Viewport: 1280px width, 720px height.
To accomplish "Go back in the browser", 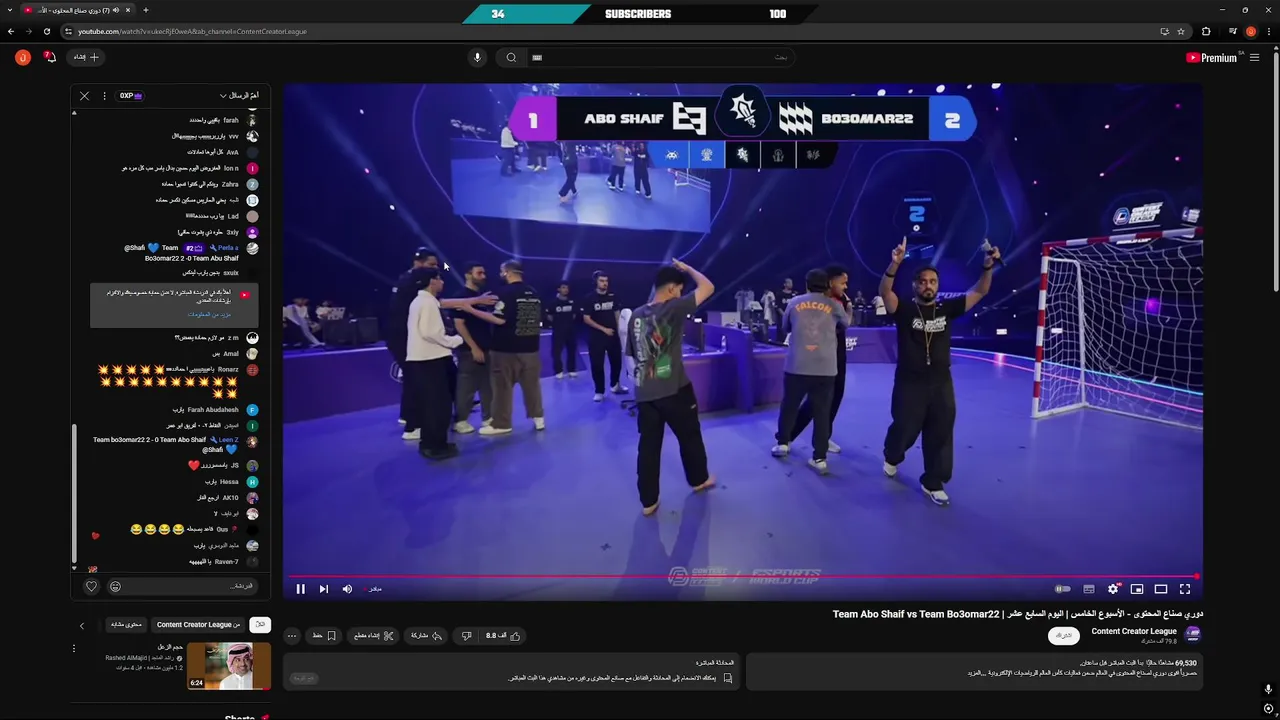I will click(11, 31).
